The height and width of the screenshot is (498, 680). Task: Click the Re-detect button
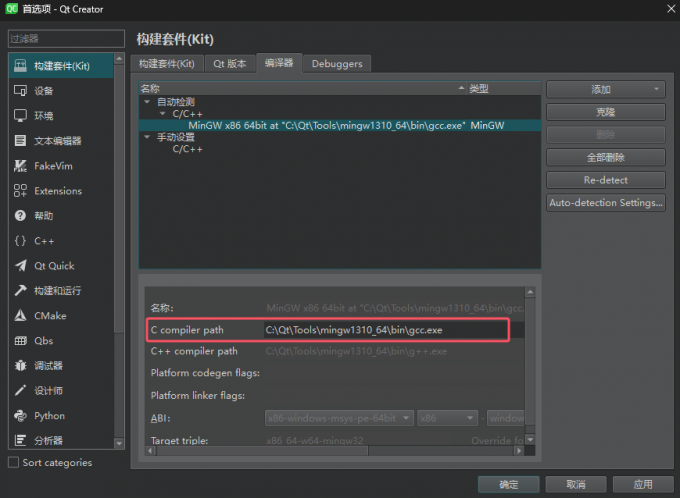pyautogui.click(x=605, y=180)
